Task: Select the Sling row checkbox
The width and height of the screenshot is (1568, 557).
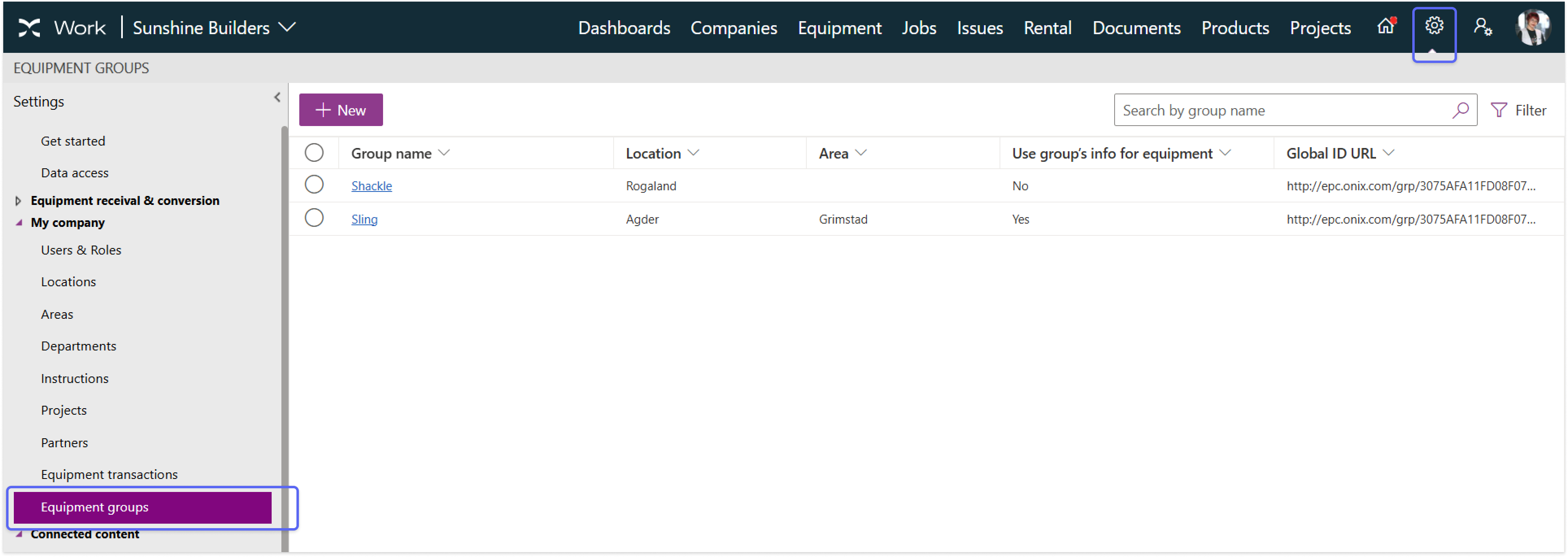Action: coord(314,218)
